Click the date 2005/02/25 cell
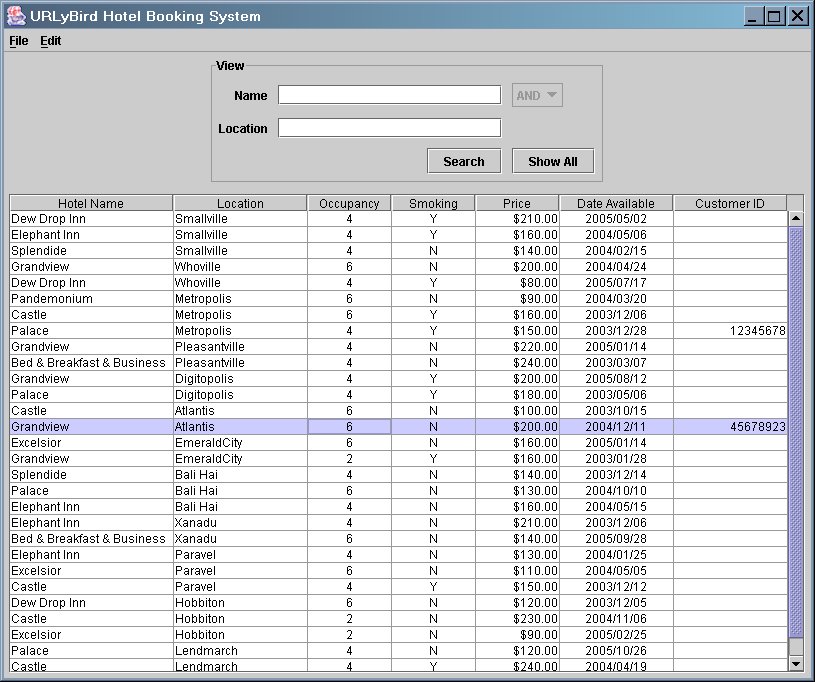This screenshot has width=815, height=682. pyautogui.click(x=616, y=635)
